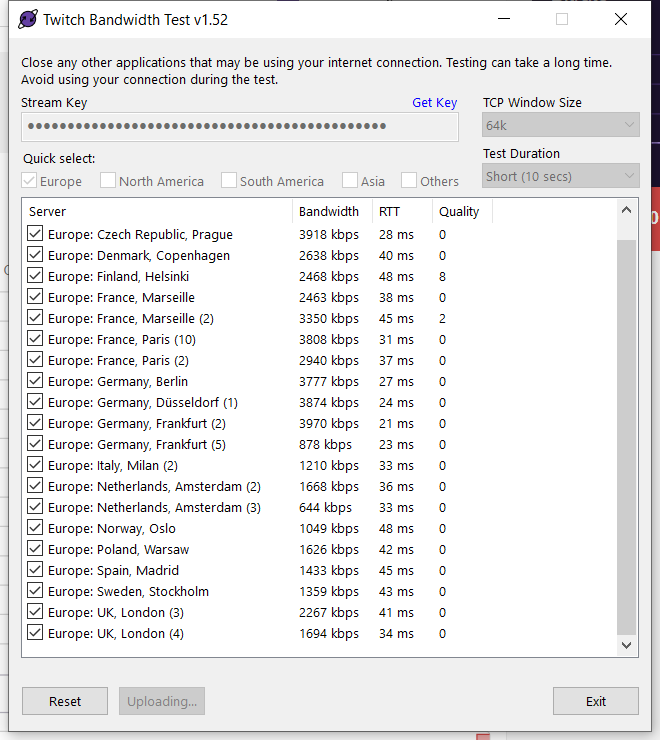Viewport: 660px width, 740px height.
Task: Enable the Asia quick select checkbox
Action: pos(350,180)
